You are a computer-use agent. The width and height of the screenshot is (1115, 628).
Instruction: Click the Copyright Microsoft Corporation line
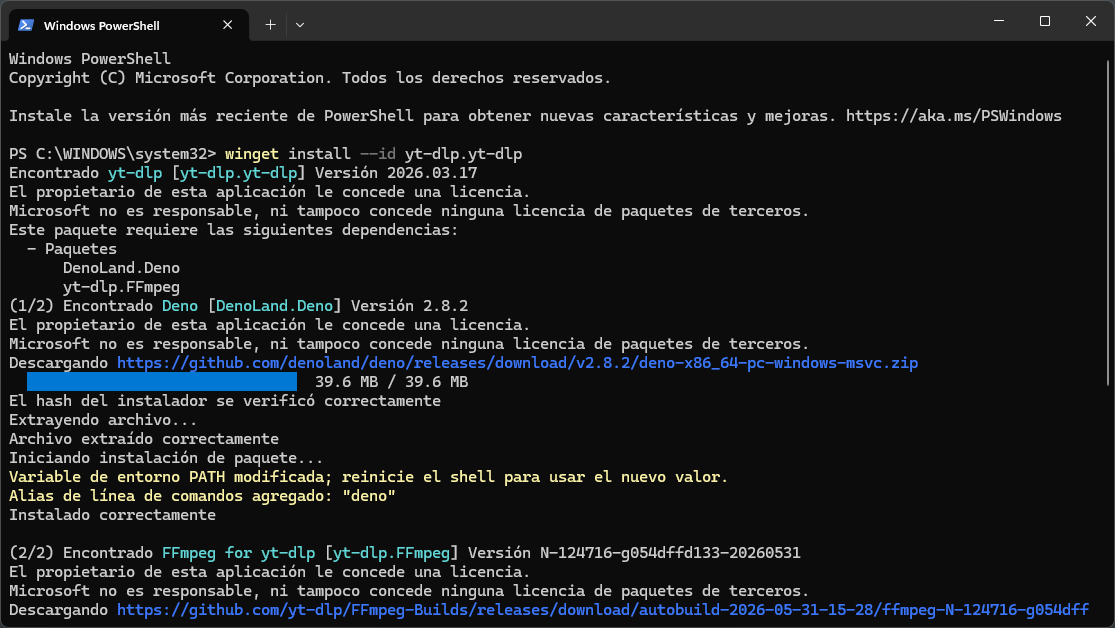310,78
